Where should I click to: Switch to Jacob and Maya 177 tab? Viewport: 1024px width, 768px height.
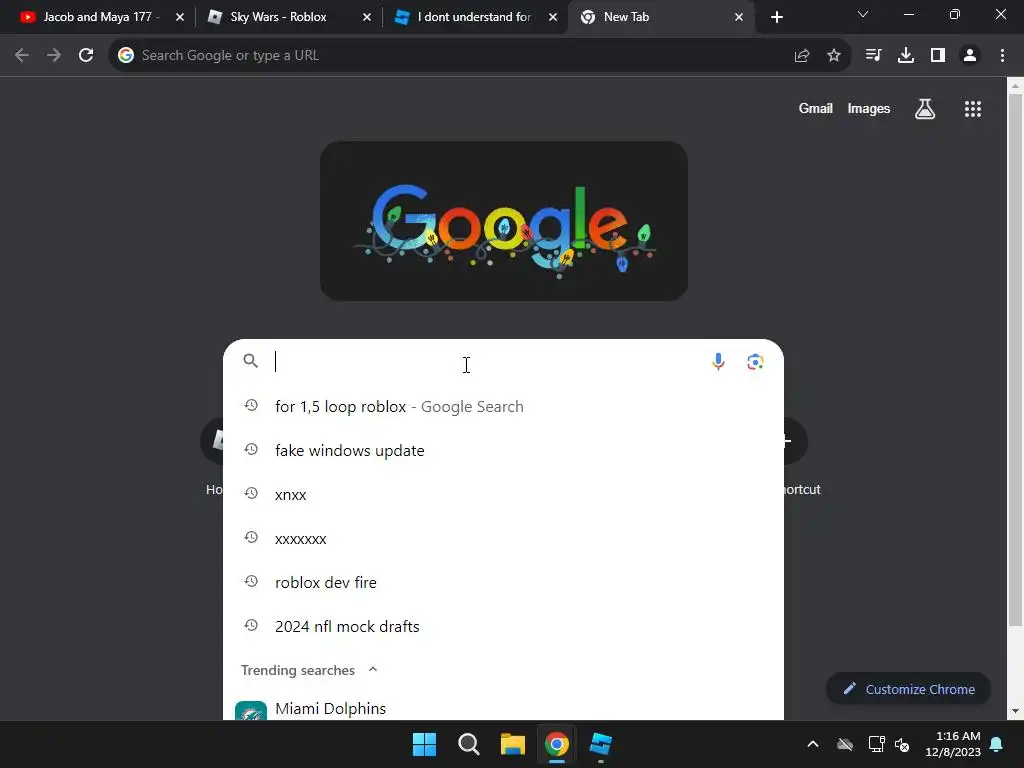click(101, 17)
